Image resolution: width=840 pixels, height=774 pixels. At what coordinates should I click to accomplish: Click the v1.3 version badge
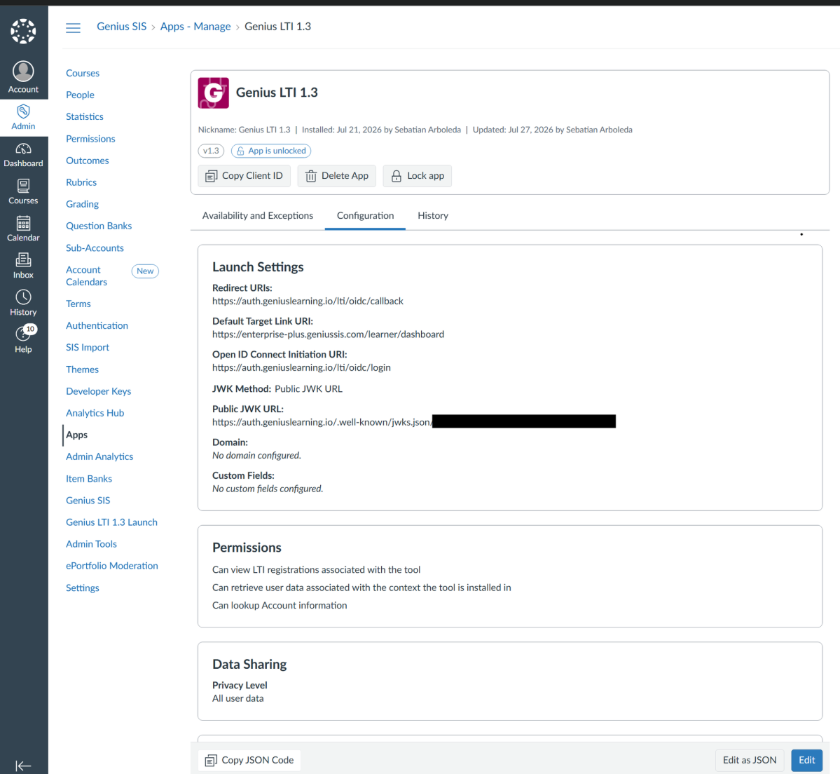(211, 151)
